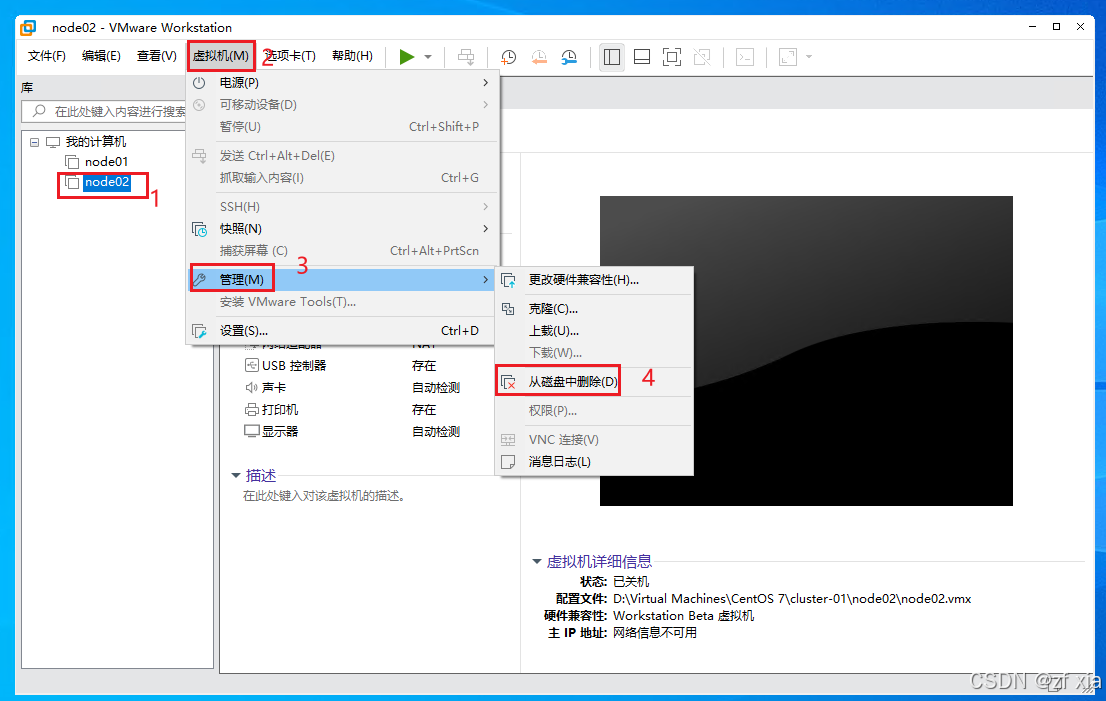Collapse the 我的计算机 tree node
The height and width of the screenshot is (701, 1106).
tap(34, 142)
